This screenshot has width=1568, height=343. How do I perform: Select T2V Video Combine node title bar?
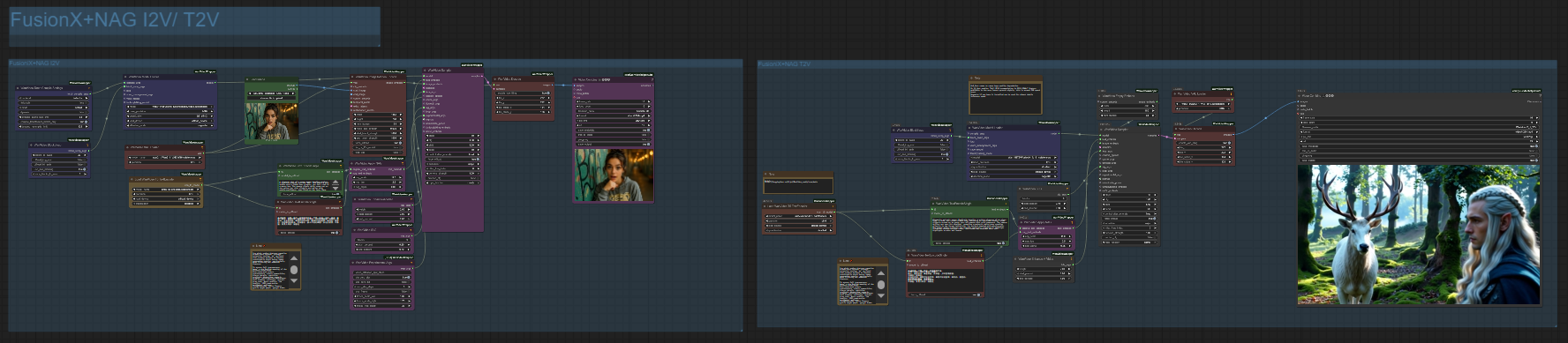[1419, 95]
